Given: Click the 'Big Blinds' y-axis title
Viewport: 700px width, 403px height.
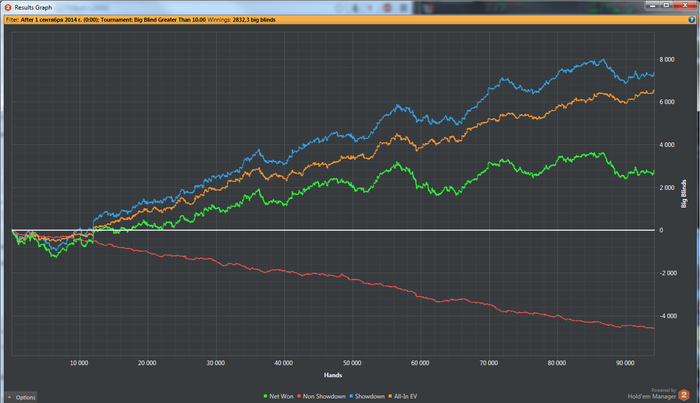Looking at the screenshot, I should [x=683, y=194].
